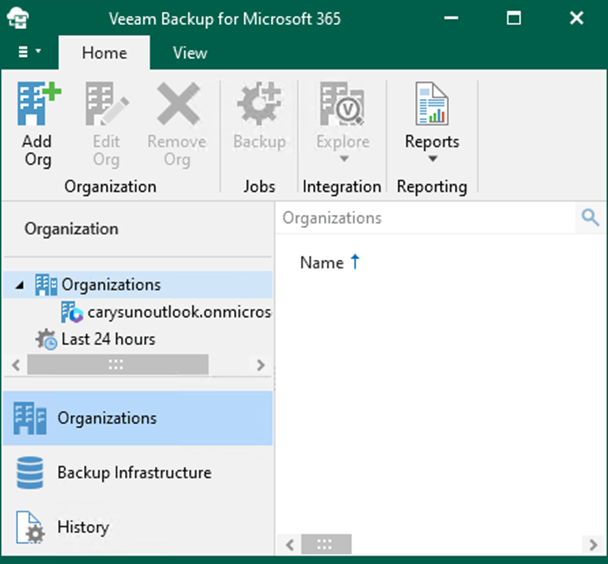Open the main hamburger menu dropdown
Image resolution: width=608 pixels, height=564 pixels.
(x=29, y=52)
